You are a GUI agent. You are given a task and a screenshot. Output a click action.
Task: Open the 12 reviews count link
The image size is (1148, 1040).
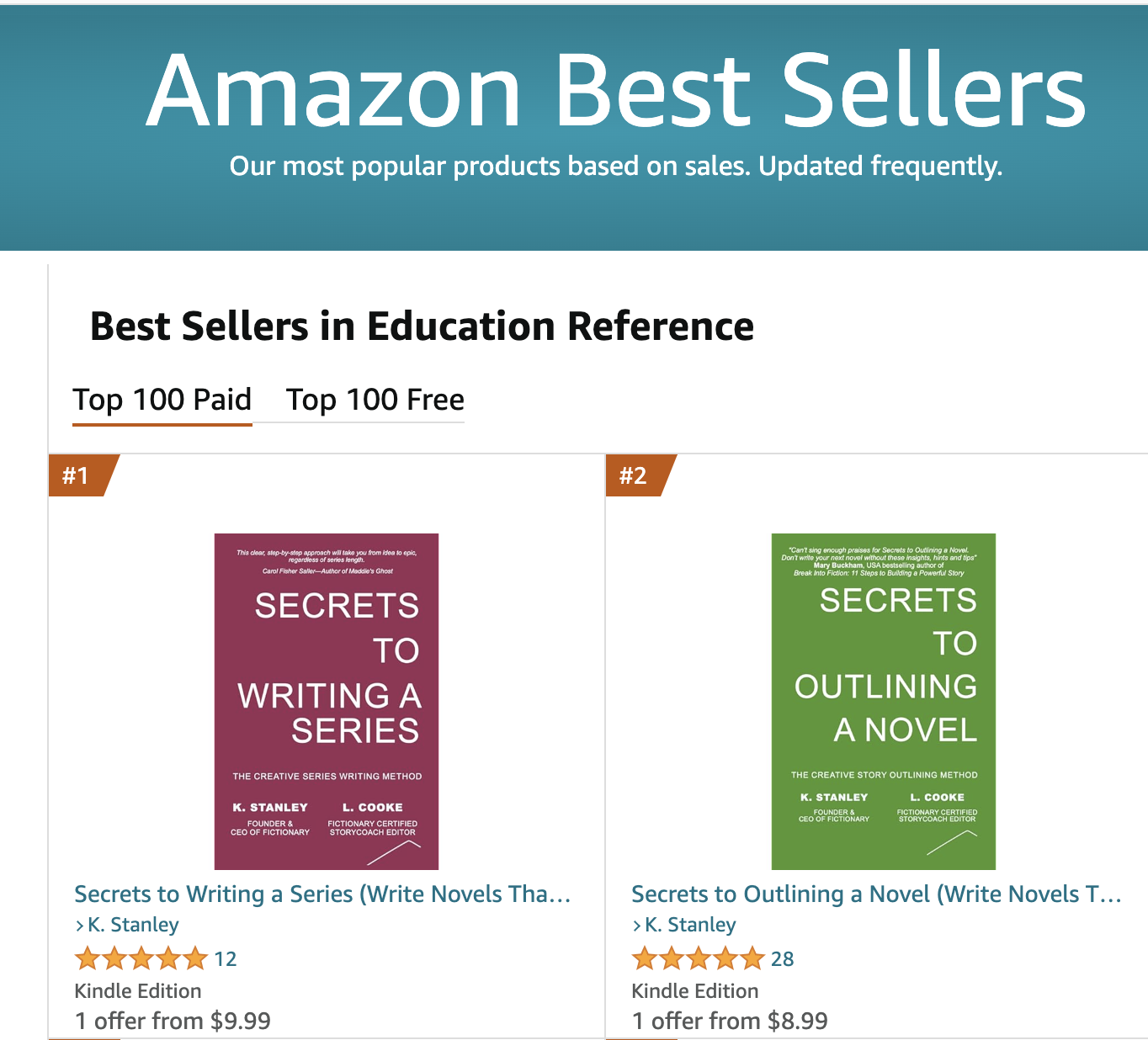coord(226,959)
